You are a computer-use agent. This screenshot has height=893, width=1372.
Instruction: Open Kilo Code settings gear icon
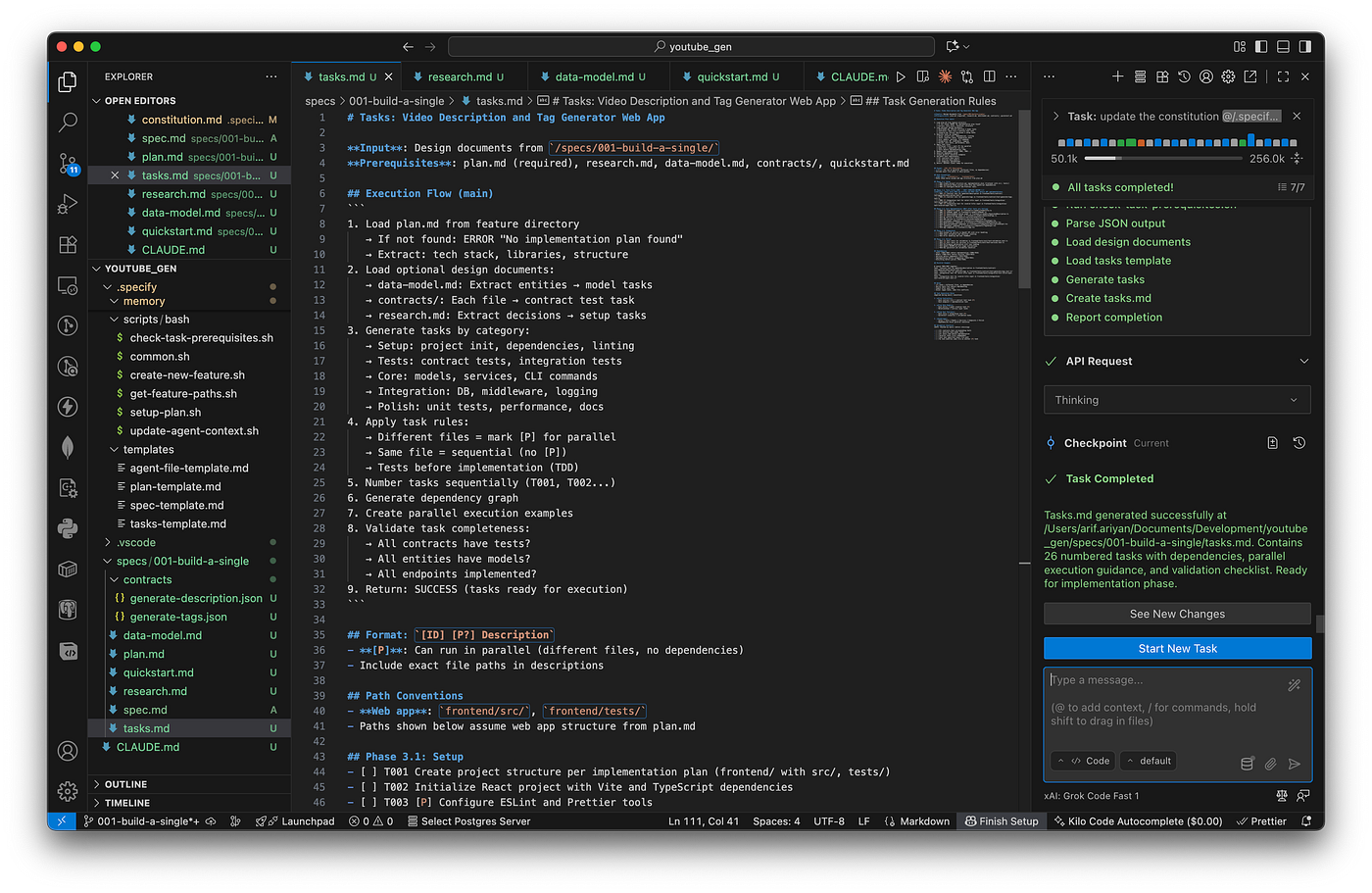tap(1228, 76)
